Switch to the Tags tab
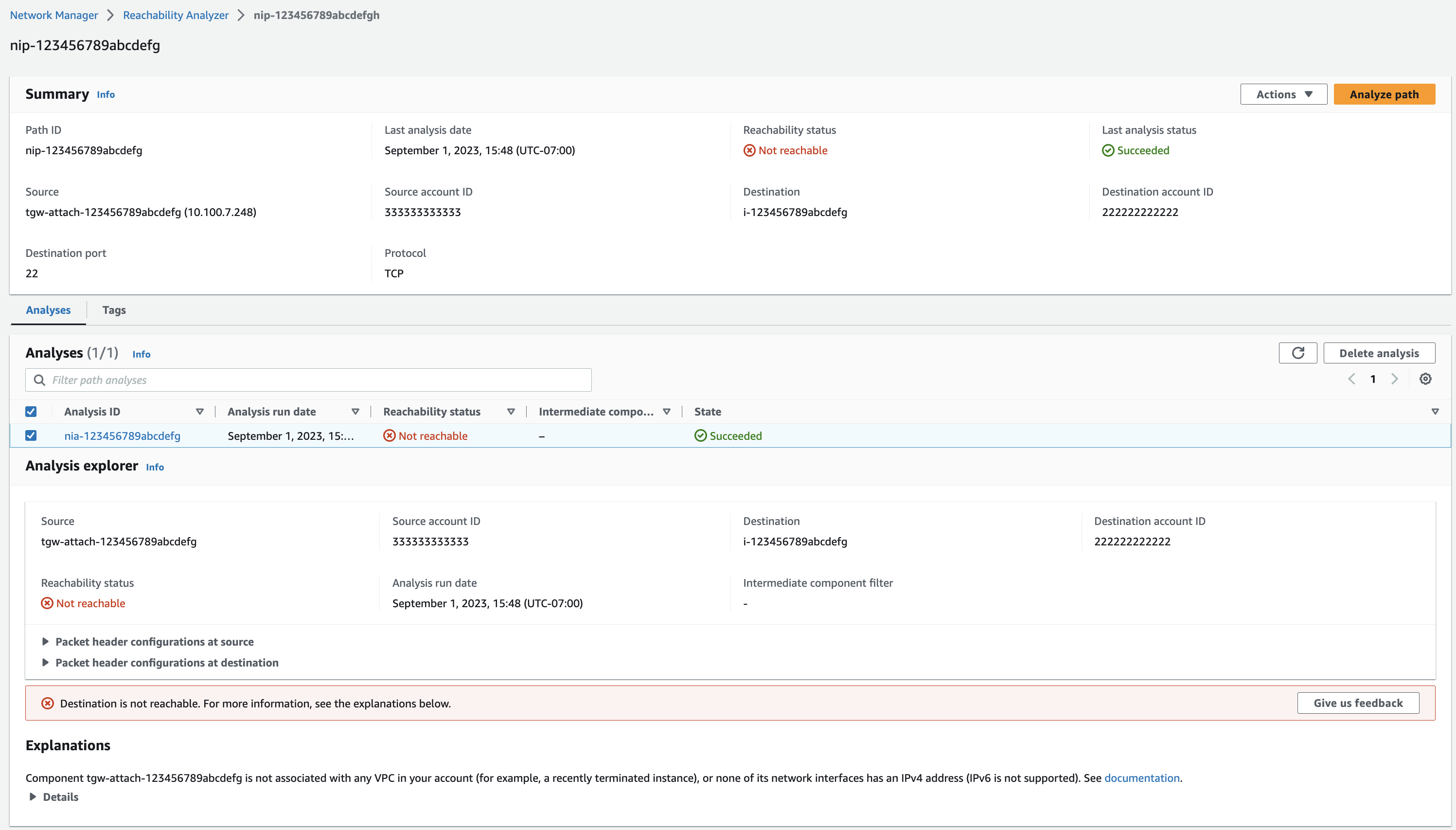 click(114, 310)
